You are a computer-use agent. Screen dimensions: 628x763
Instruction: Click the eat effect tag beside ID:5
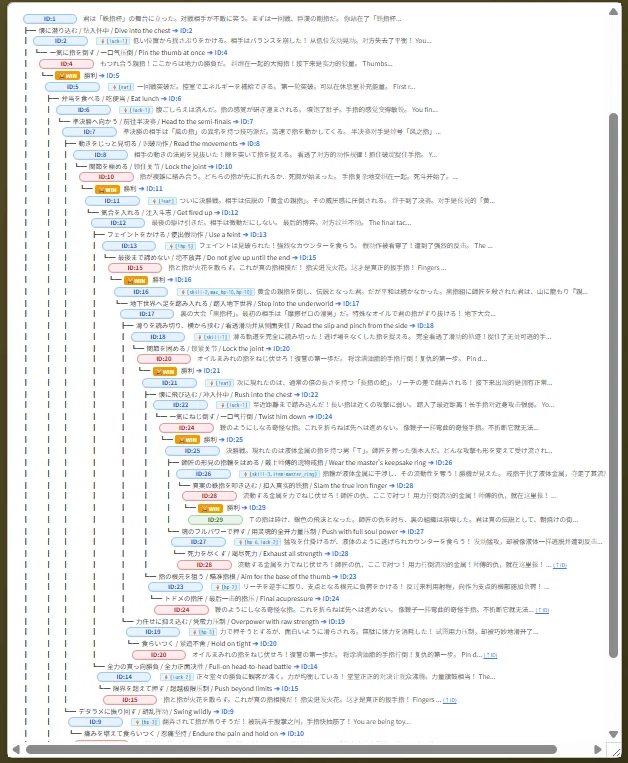pyautogui.click(x=121, y=87)
